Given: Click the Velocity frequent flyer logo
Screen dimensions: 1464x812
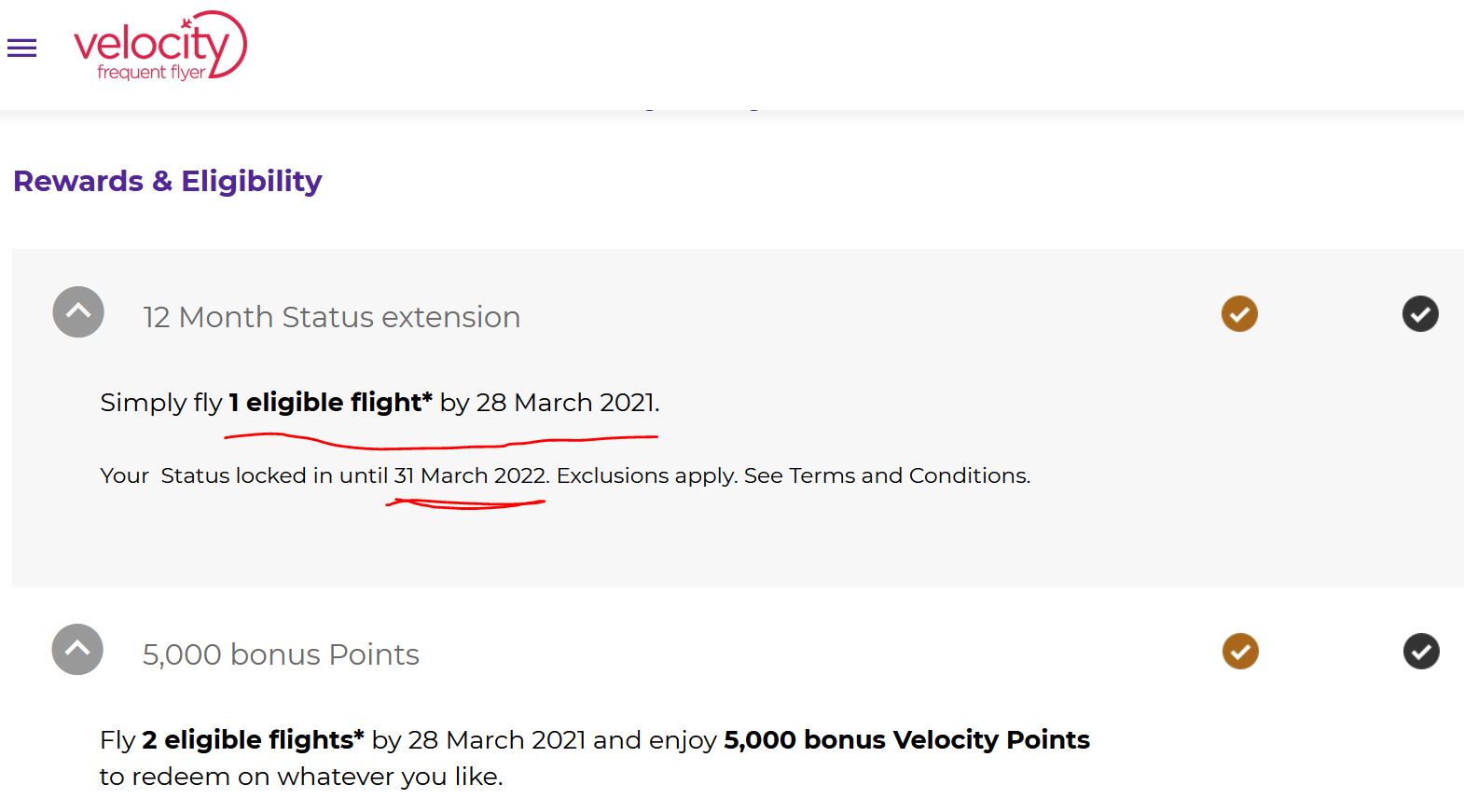Looking at the screenshot, I should (x=159, y=47).
